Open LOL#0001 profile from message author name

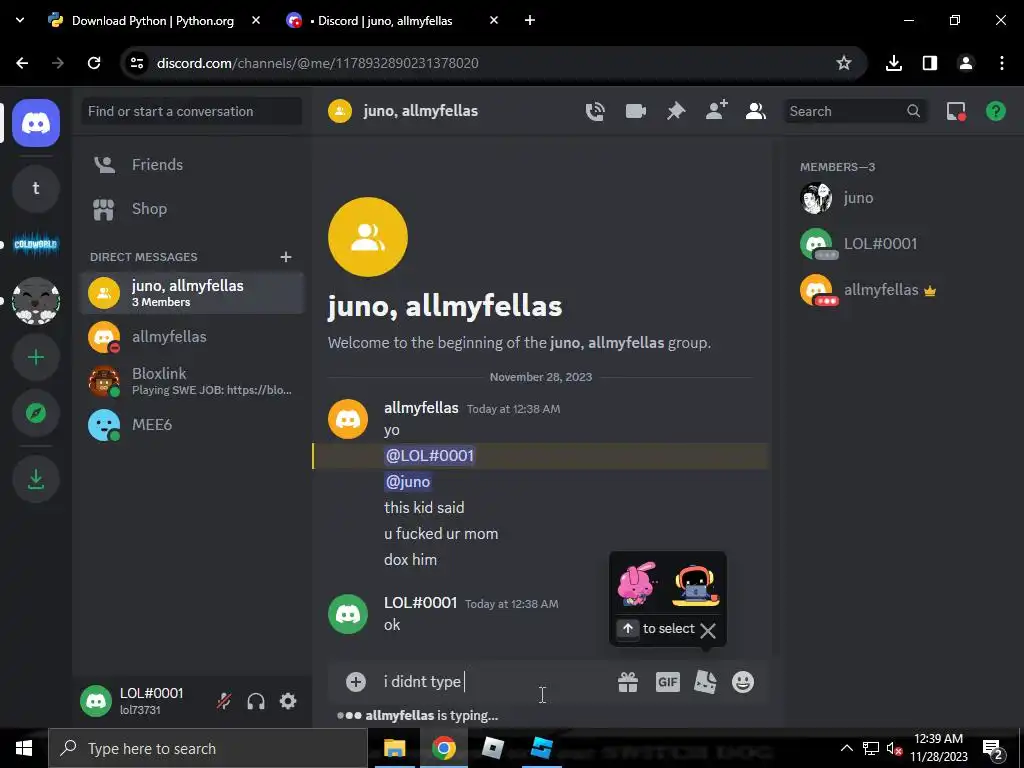tap(421, 603)
